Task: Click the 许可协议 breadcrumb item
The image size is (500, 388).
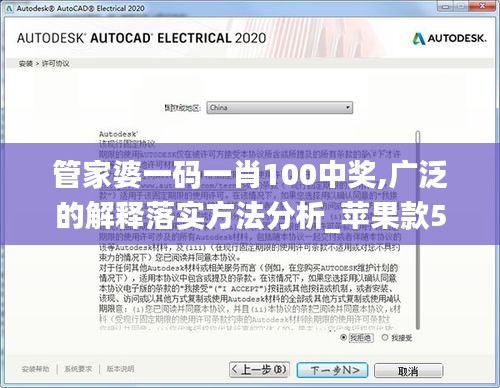Action: [55, 63]
